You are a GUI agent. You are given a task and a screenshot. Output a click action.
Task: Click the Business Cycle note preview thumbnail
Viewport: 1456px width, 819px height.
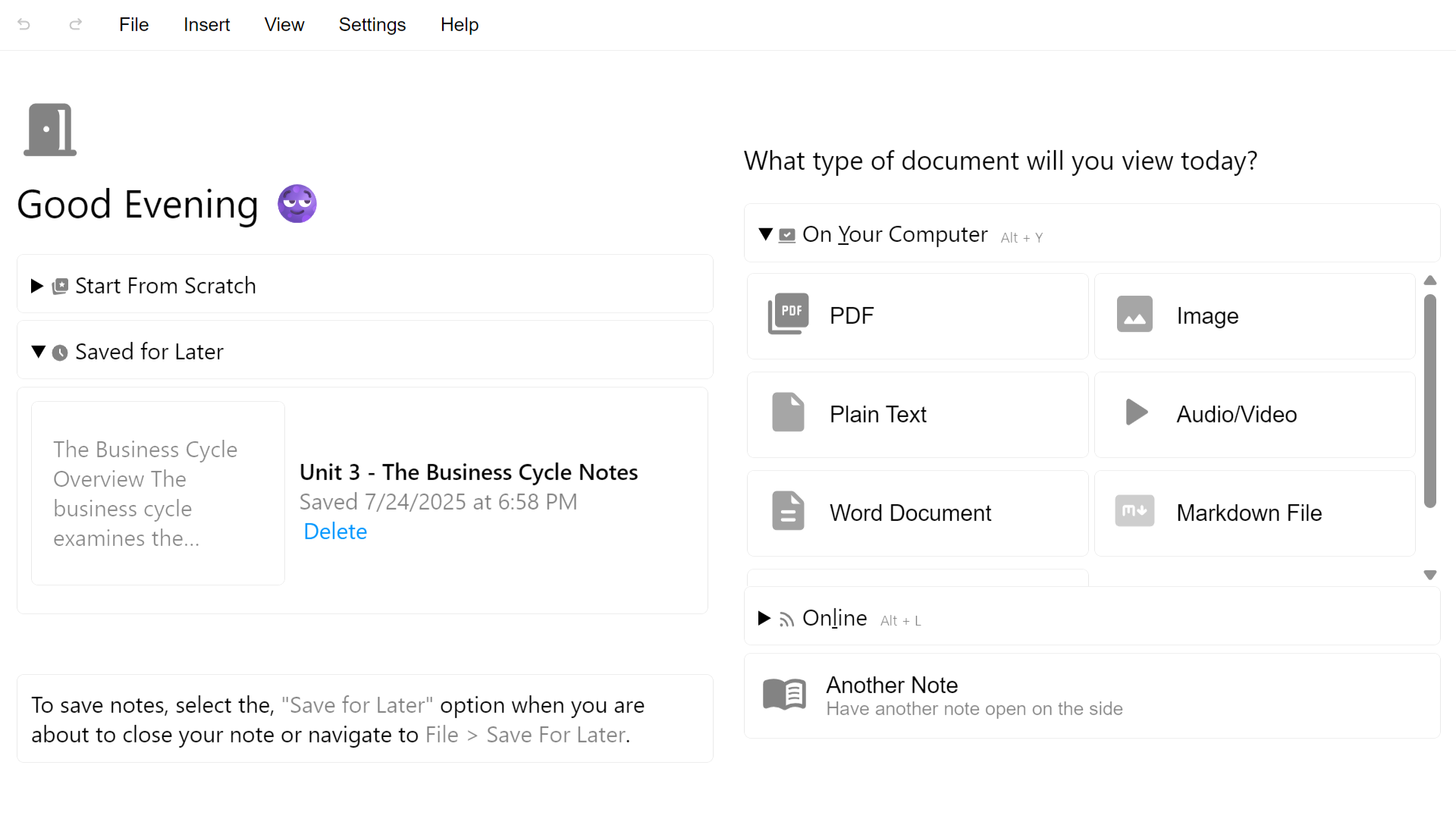tap(158, 493)
